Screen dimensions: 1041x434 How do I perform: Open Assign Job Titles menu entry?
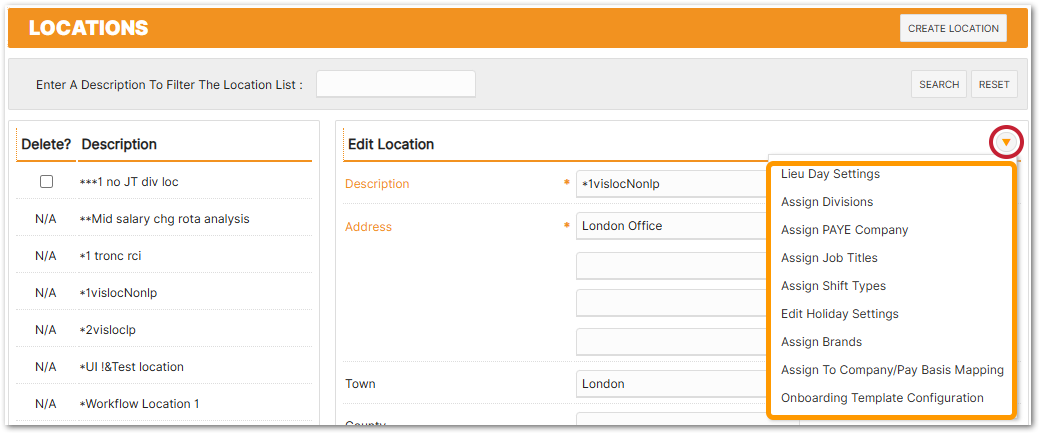[829, 258]
